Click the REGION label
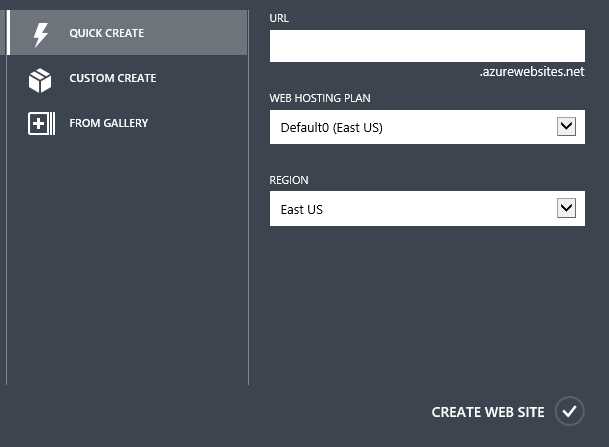The width and height of the screenshot is (609, 447). pos(289,180)
